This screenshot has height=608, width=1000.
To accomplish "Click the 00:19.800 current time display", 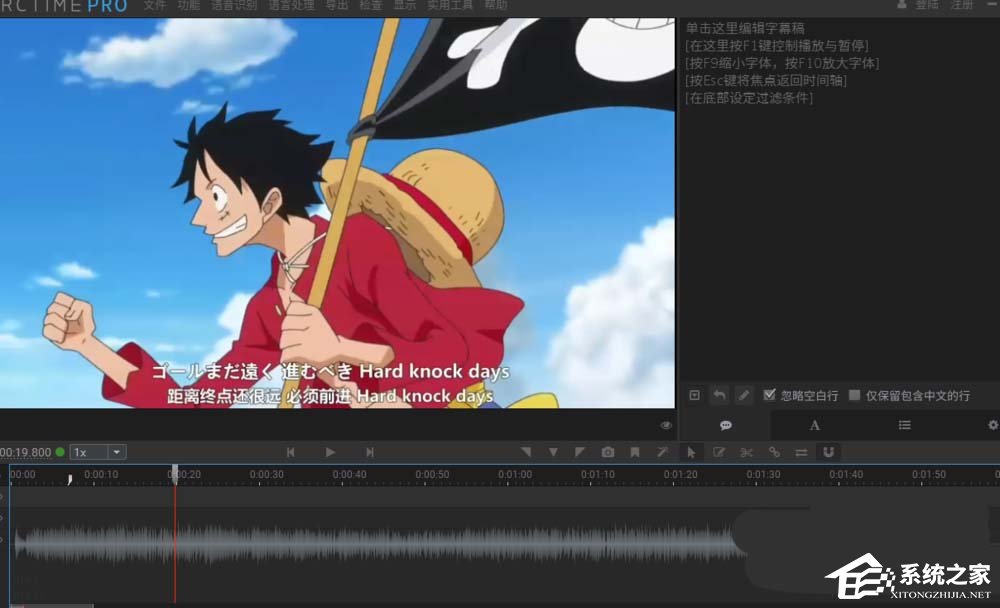I will pos(26,452).
